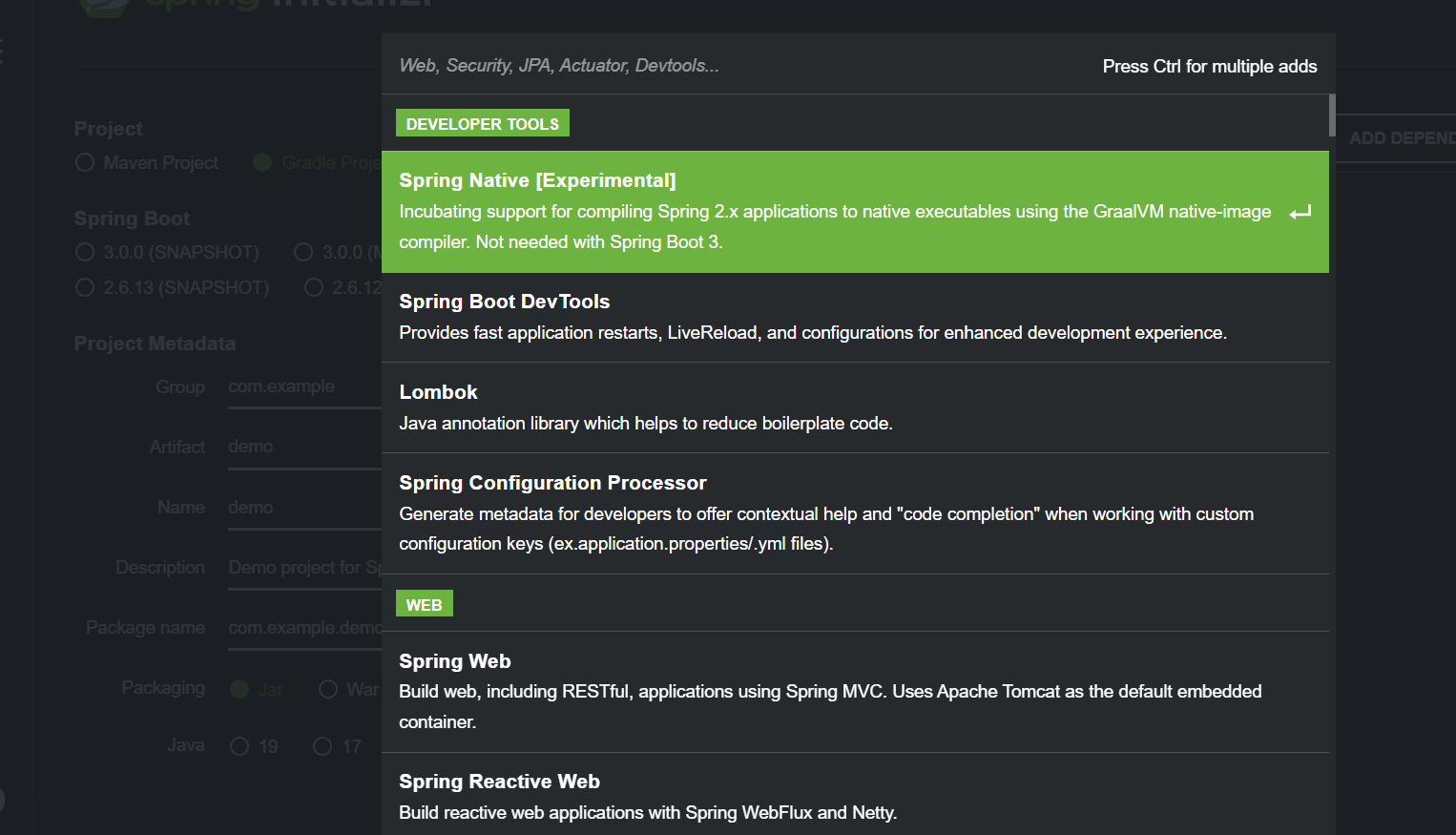Click the WEB category label
The image size is (1456, 835).
[425, 605]
